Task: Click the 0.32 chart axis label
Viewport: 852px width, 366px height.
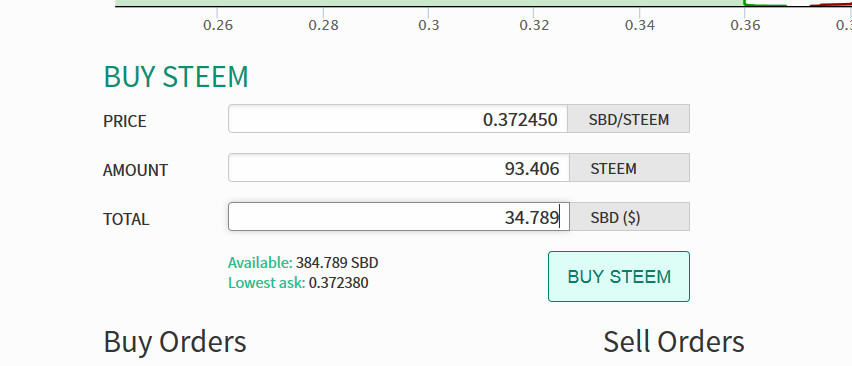Action: coord(534,26)
